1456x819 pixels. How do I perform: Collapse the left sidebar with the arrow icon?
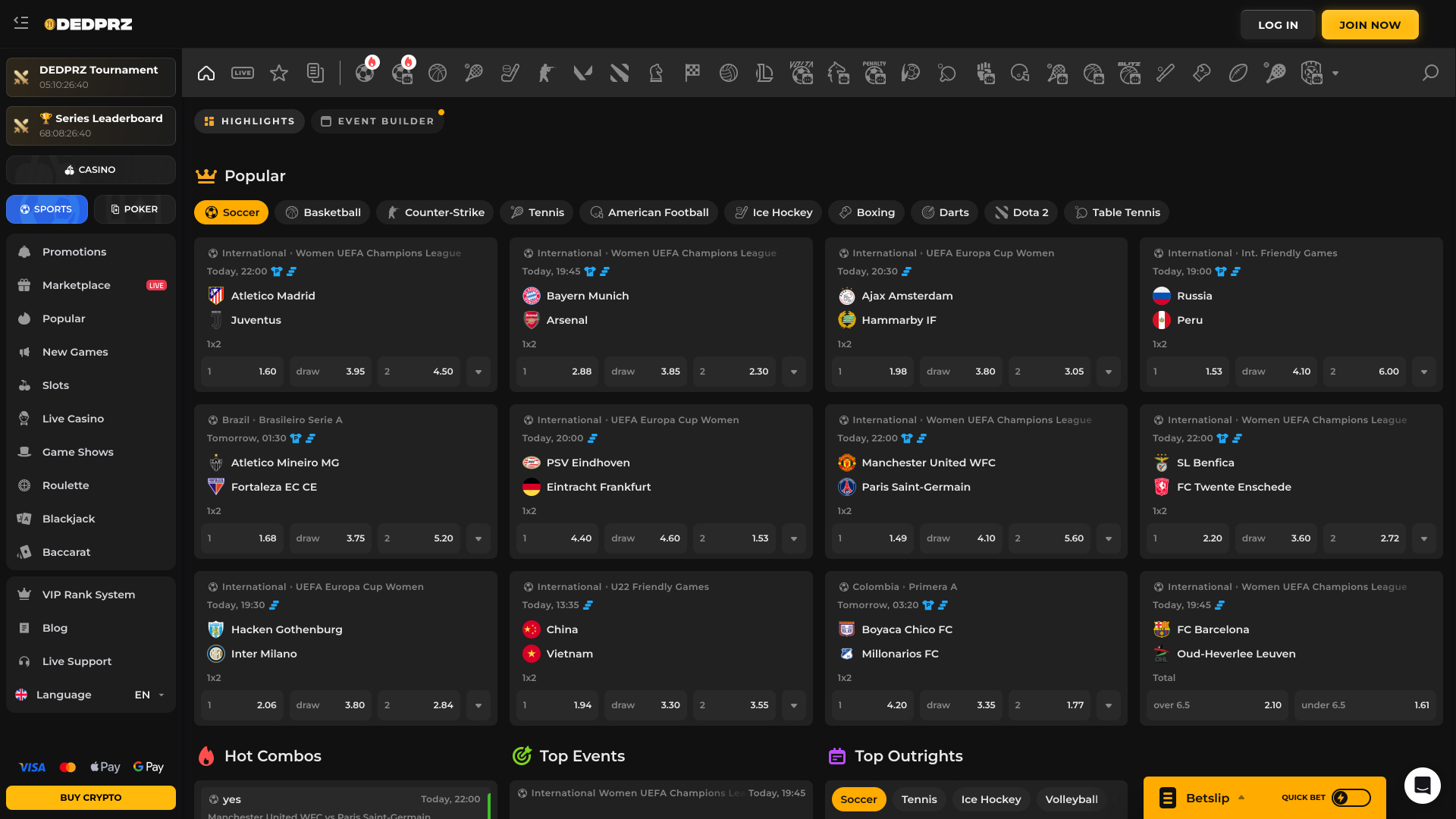(x=21, y=24)
